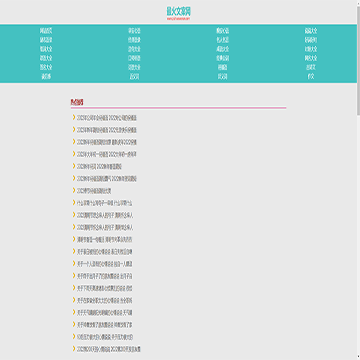Open the site logo at page top
This screenshot has width=360, height=360.
(179, 13)
